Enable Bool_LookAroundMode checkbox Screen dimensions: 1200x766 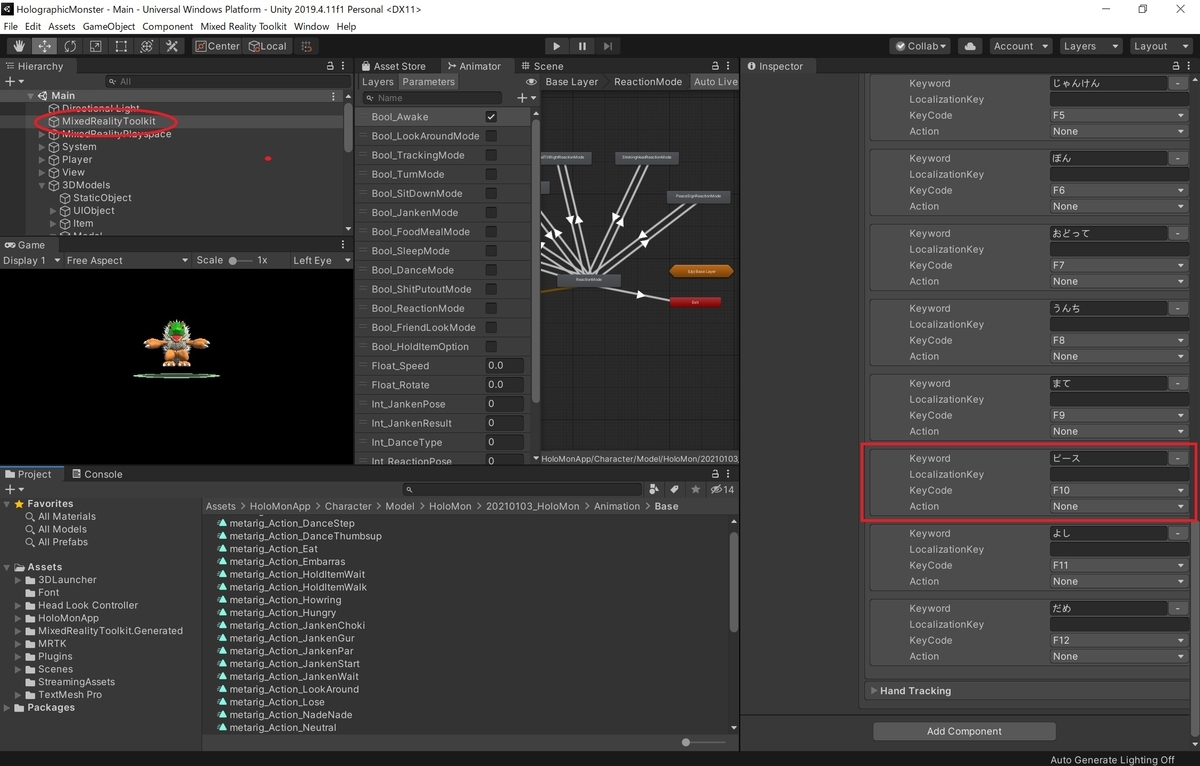[x=491, y=136]
